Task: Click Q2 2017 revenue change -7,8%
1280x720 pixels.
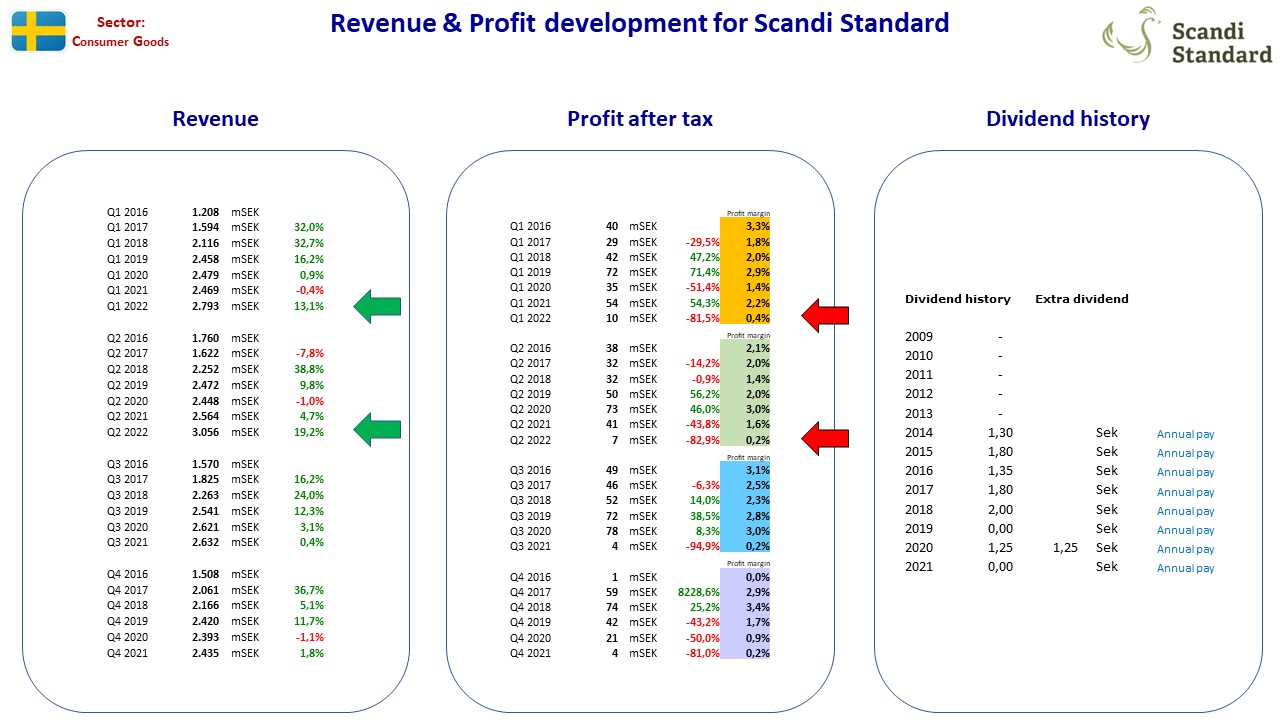Action: [x=309, y=353]
